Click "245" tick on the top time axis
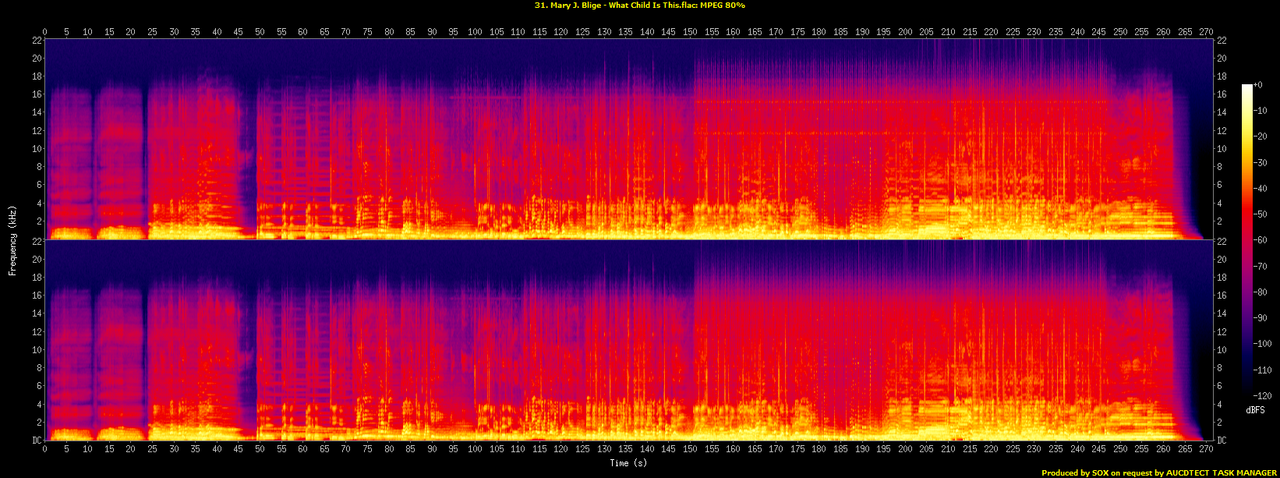 coord(1098,31)
